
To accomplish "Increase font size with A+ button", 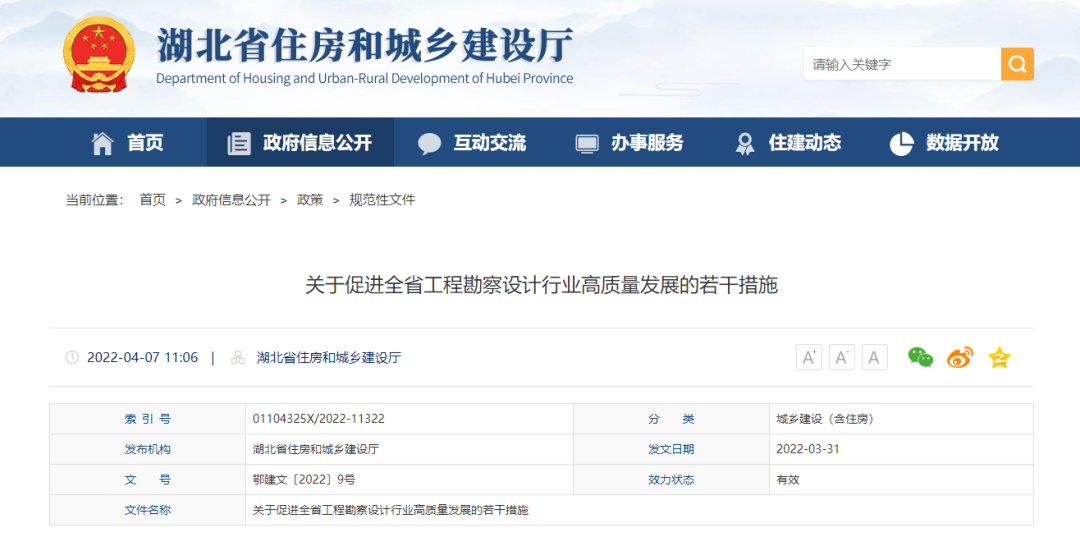I will [x=809, y=357].
